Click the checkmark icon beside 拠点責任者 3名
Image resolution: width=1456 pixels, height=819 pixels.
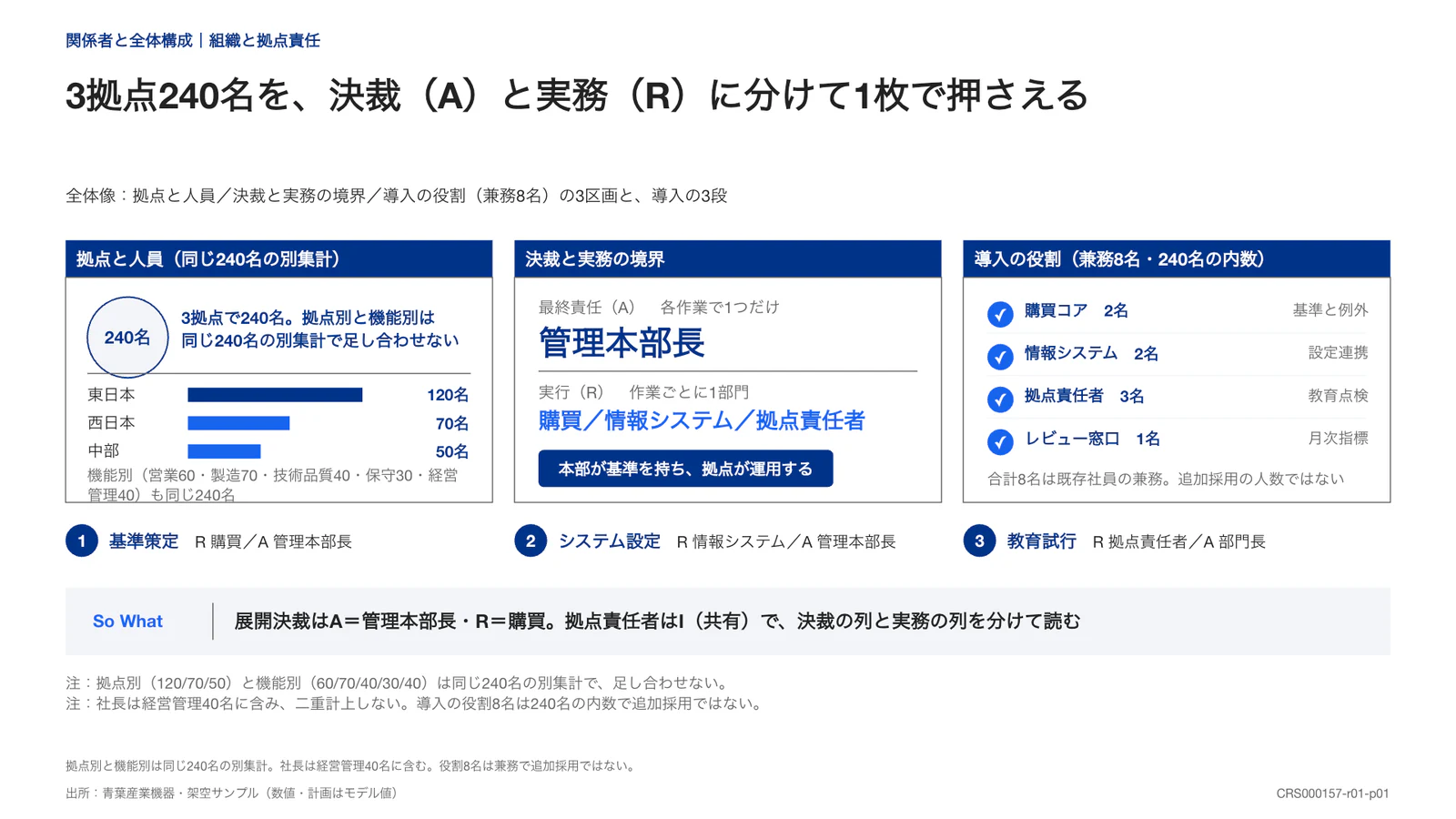(1000, 399)
